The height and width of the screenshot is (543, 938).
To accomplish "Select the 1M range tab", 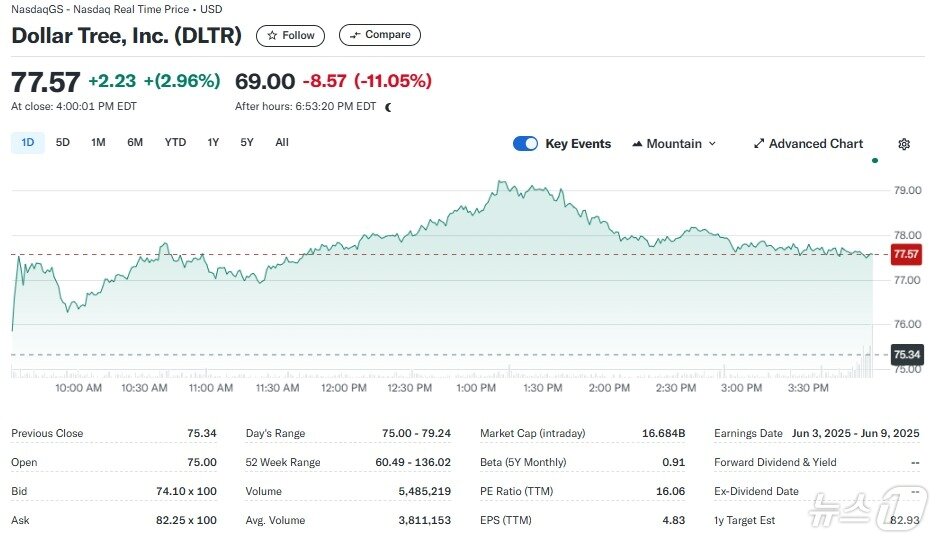I will (98, 143).
